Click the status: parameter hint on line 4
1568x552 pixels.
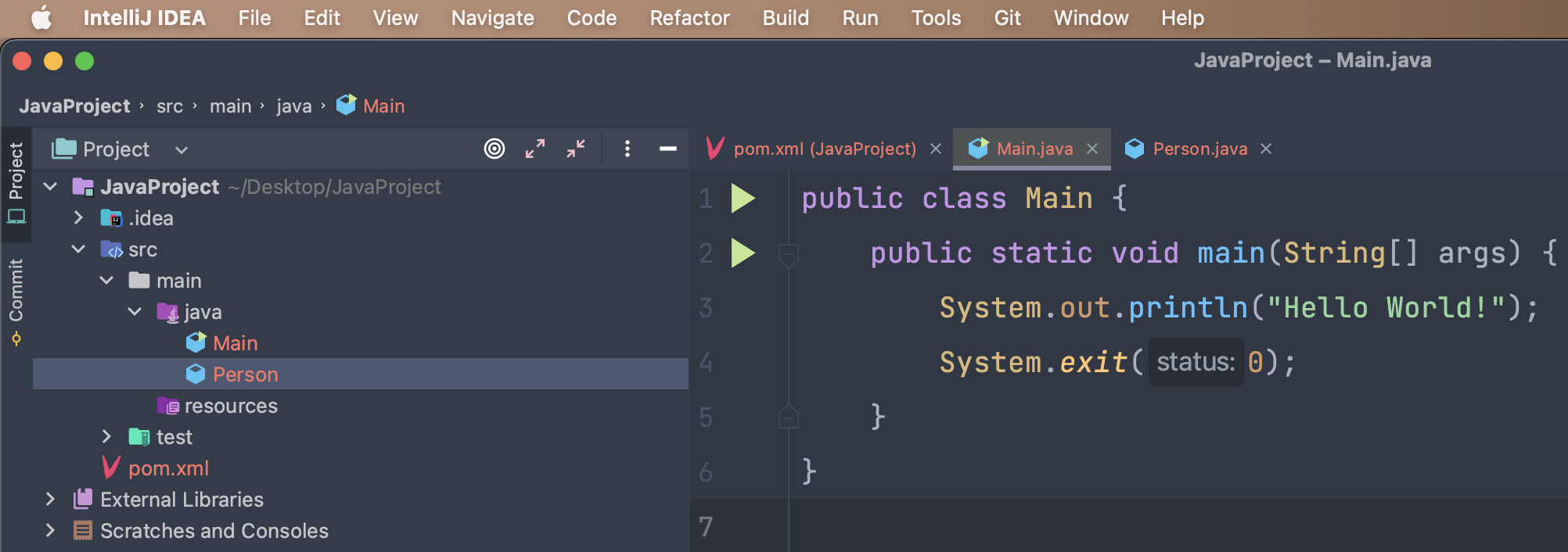coord(1196,362)
